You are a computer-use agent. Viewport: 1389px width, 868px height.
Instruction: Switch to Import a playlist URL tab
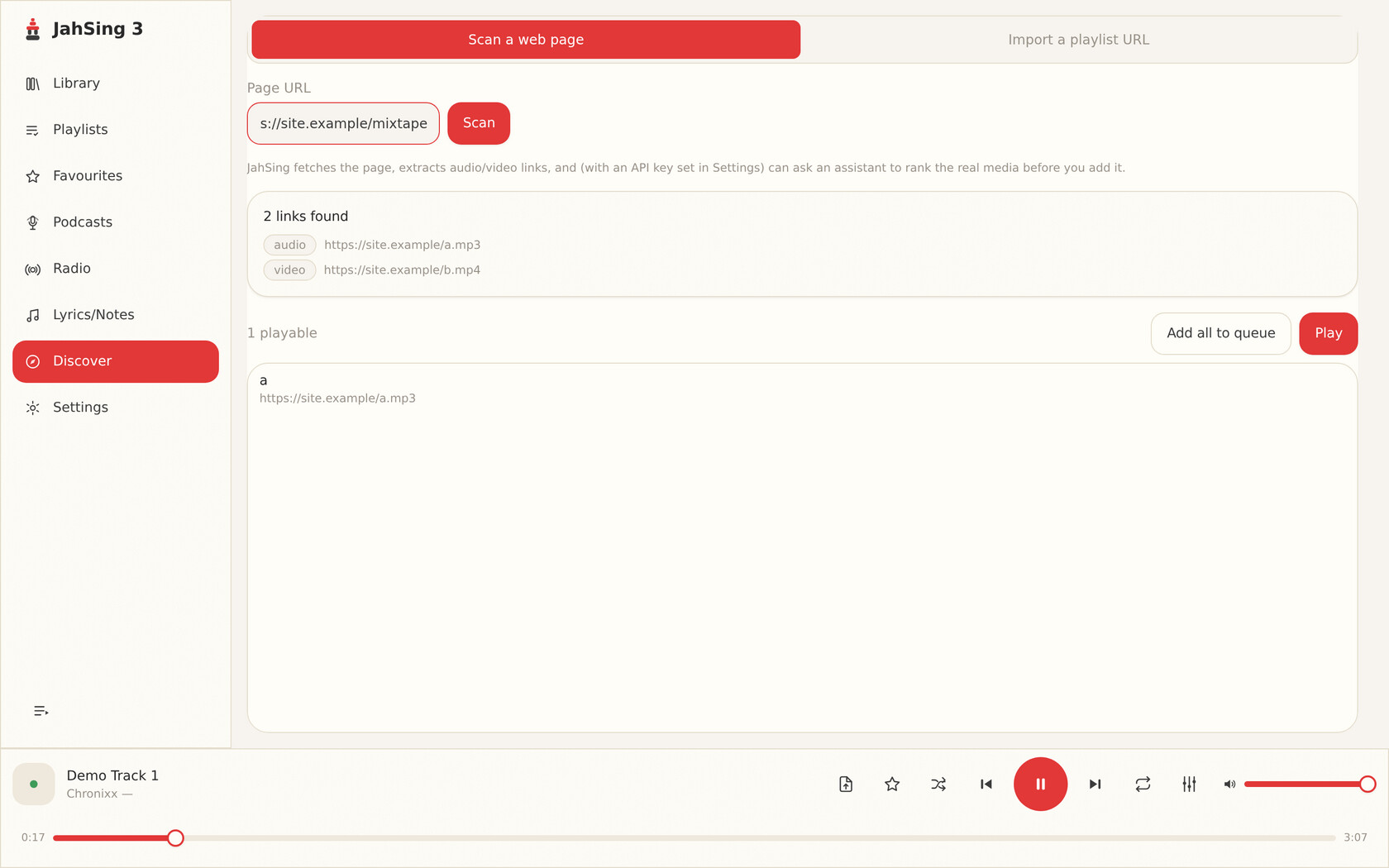(x=1078, y=40)
